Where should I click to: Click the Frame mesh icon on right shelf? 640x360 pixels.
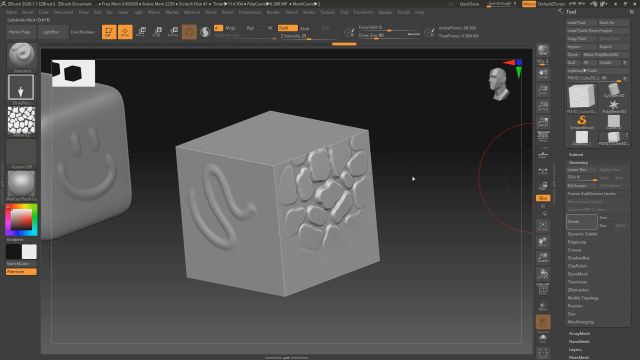pos(543,226)
